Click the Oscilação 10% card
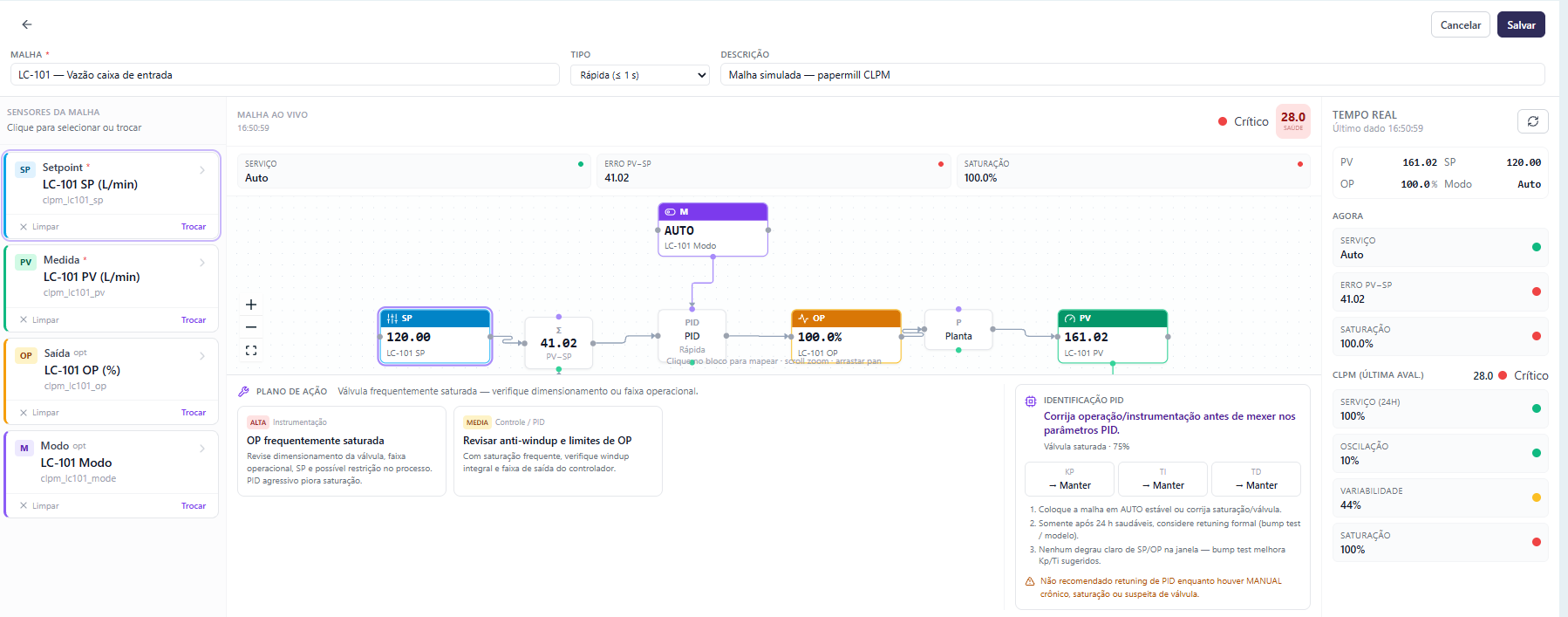The height and width of the screenshot is (617, 1568). [x=1440, y=454]
